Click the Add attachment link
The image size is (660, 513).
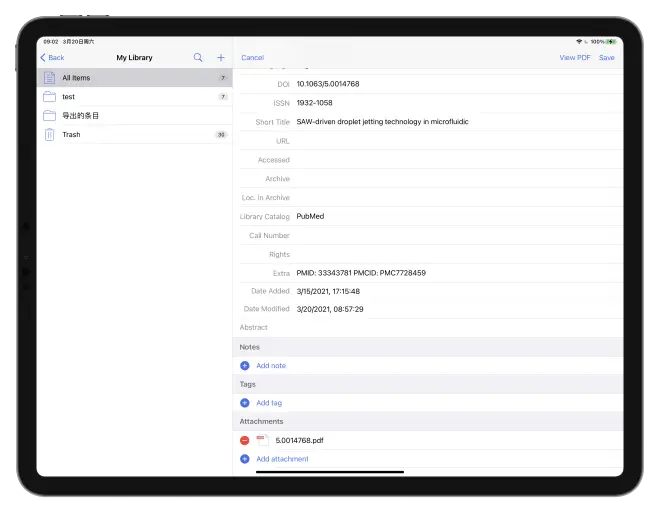[282, 459]
